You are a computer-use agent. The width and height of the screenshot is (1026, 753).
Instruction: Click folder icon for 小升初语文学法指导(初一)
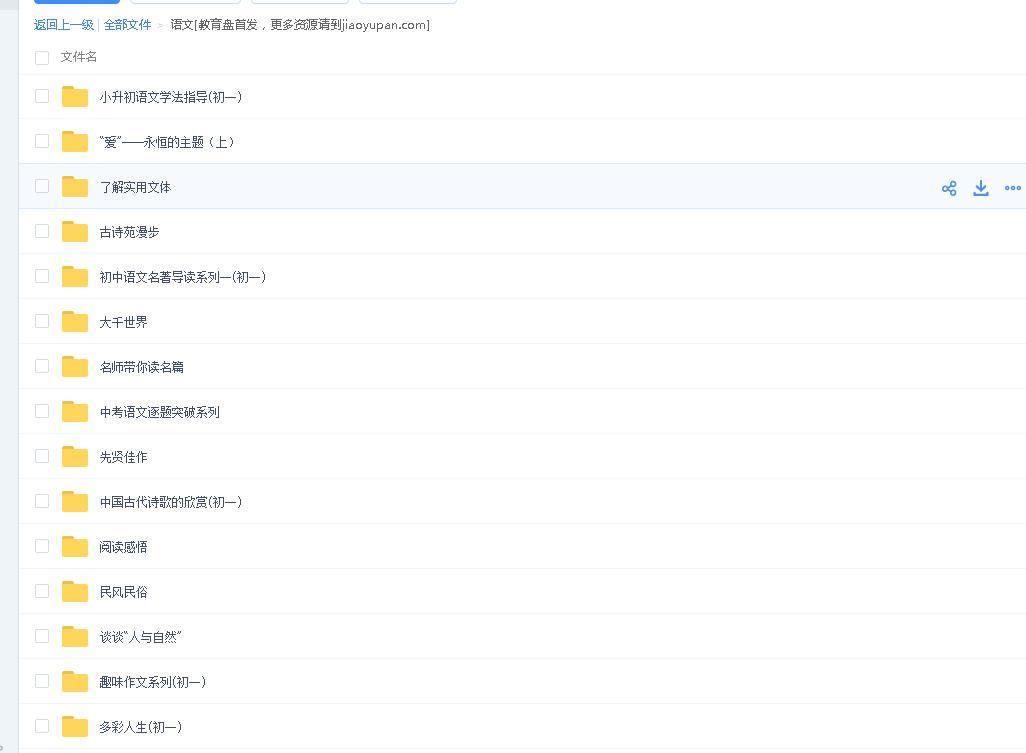coord(75,97)
